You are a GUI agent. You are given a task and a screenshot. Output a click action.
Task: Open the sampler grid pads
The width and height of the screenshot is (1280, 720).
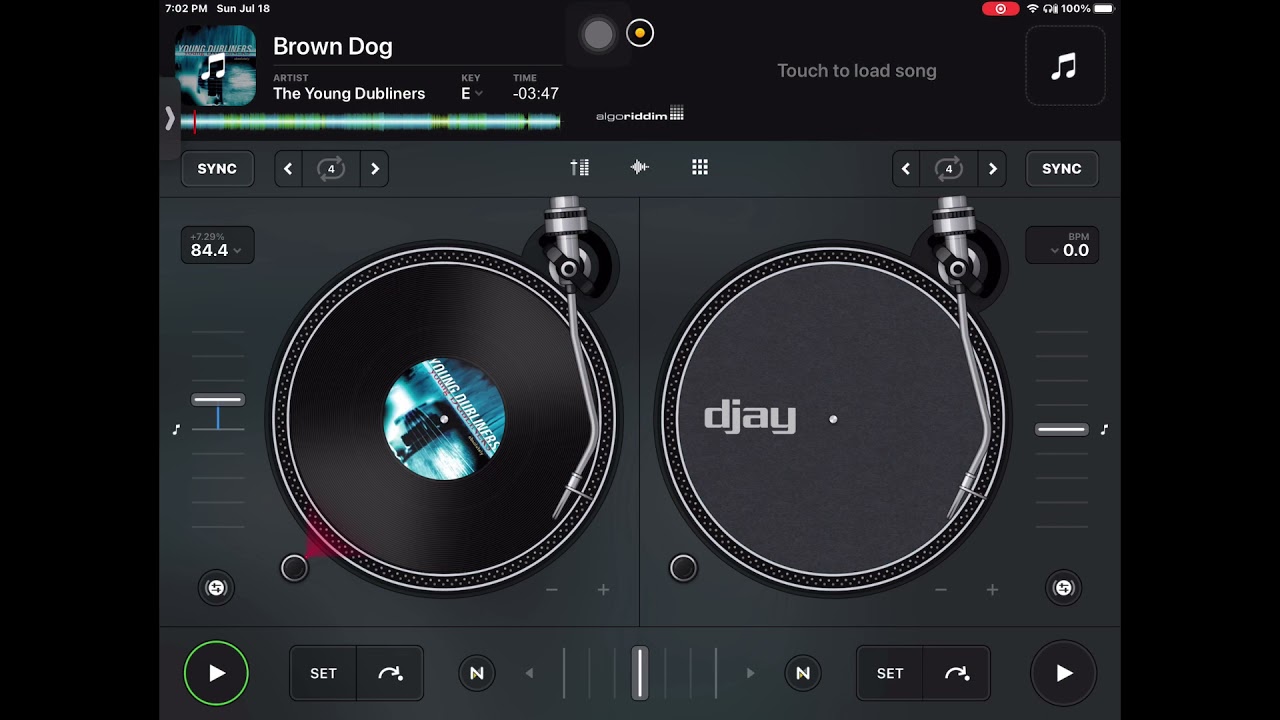click(700, 168)
